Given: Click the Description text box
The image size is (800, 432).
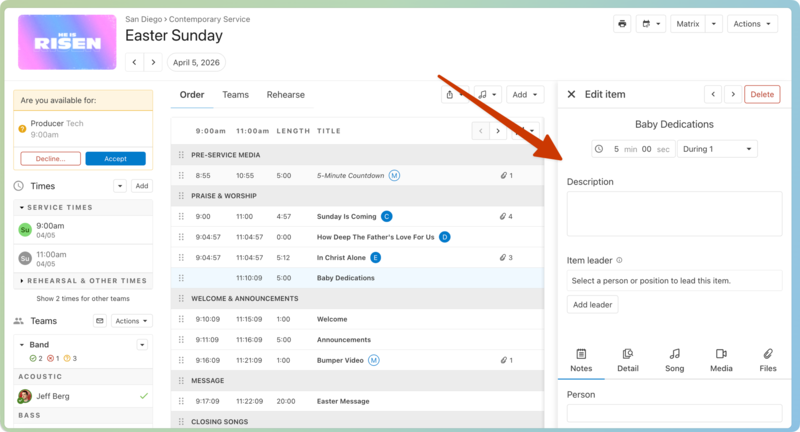Looking at the screenshot, I should click(x=674, y=214).
